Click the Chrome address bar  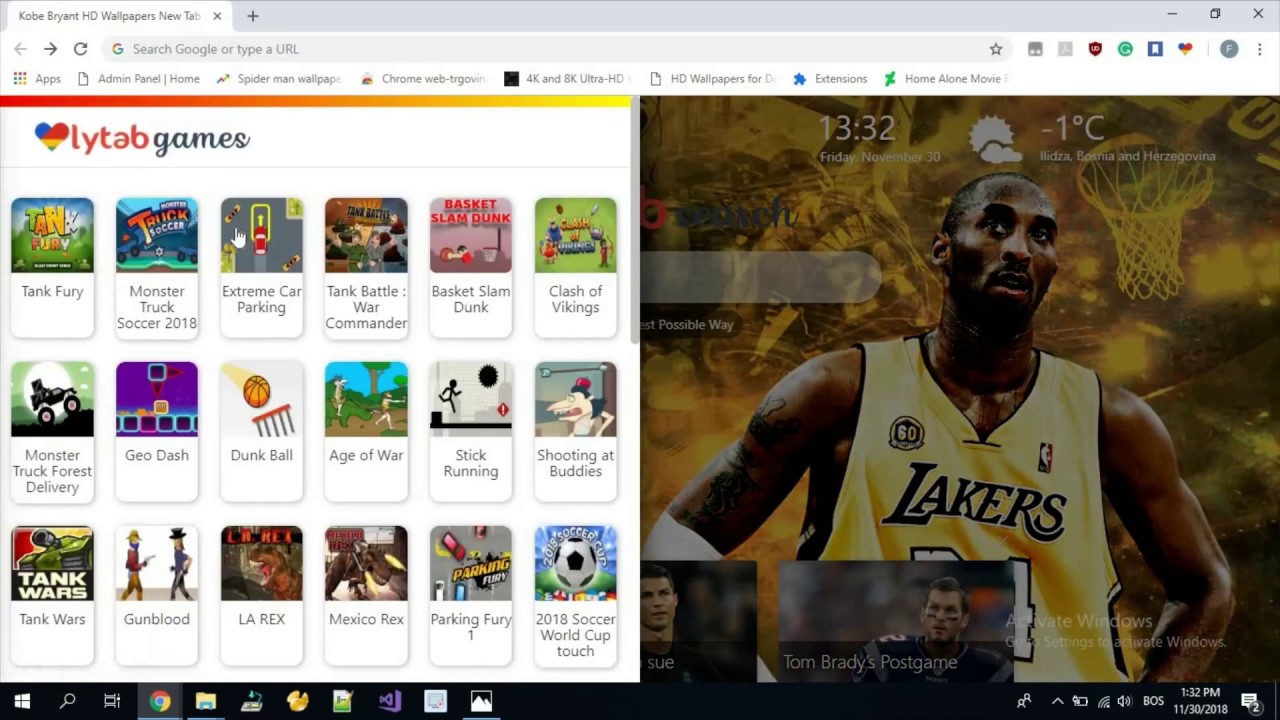[555, 49]
